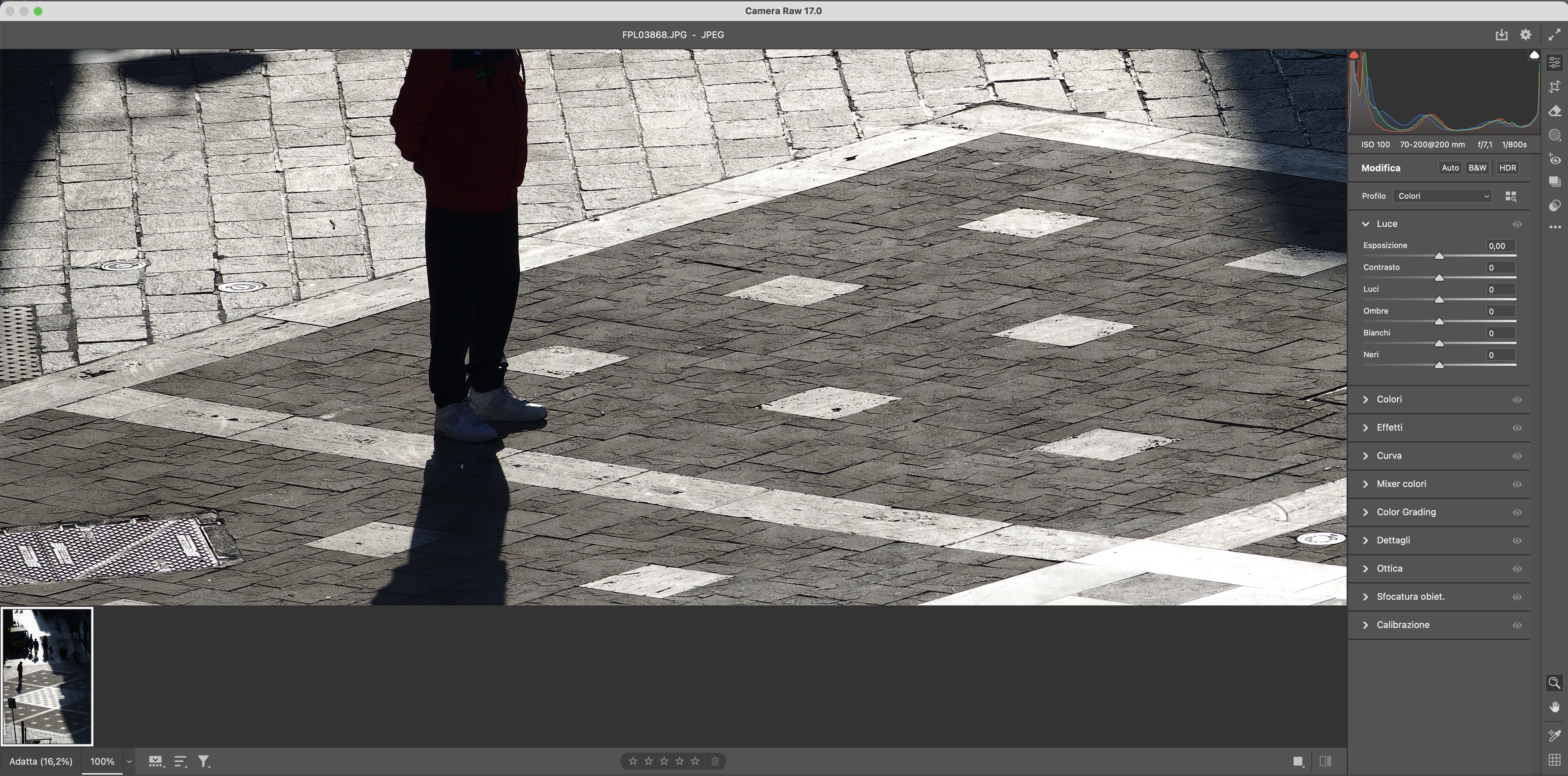Open the Snapshots panel icon
1568x776 pixels.
point(1555,181)
